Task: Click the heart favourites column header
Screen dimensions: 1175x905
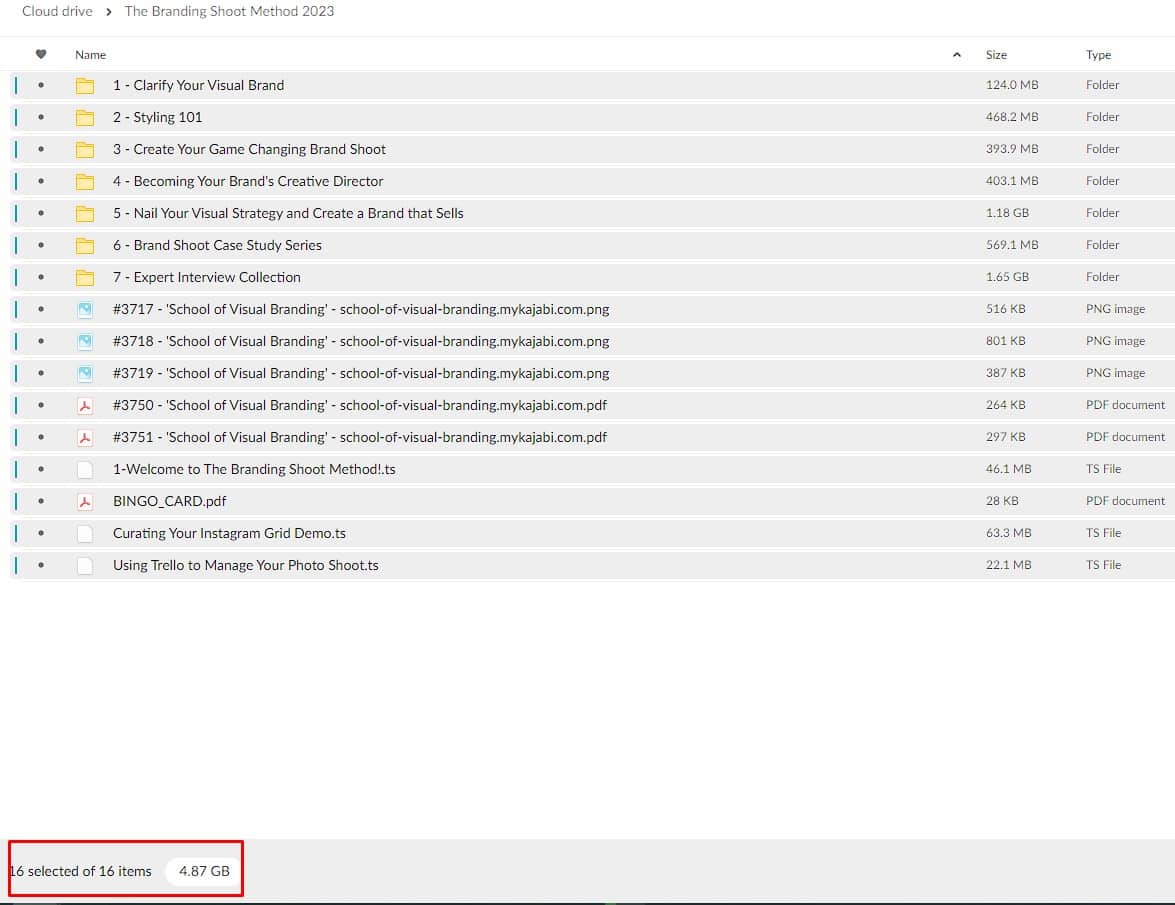Action: point(41,54)
